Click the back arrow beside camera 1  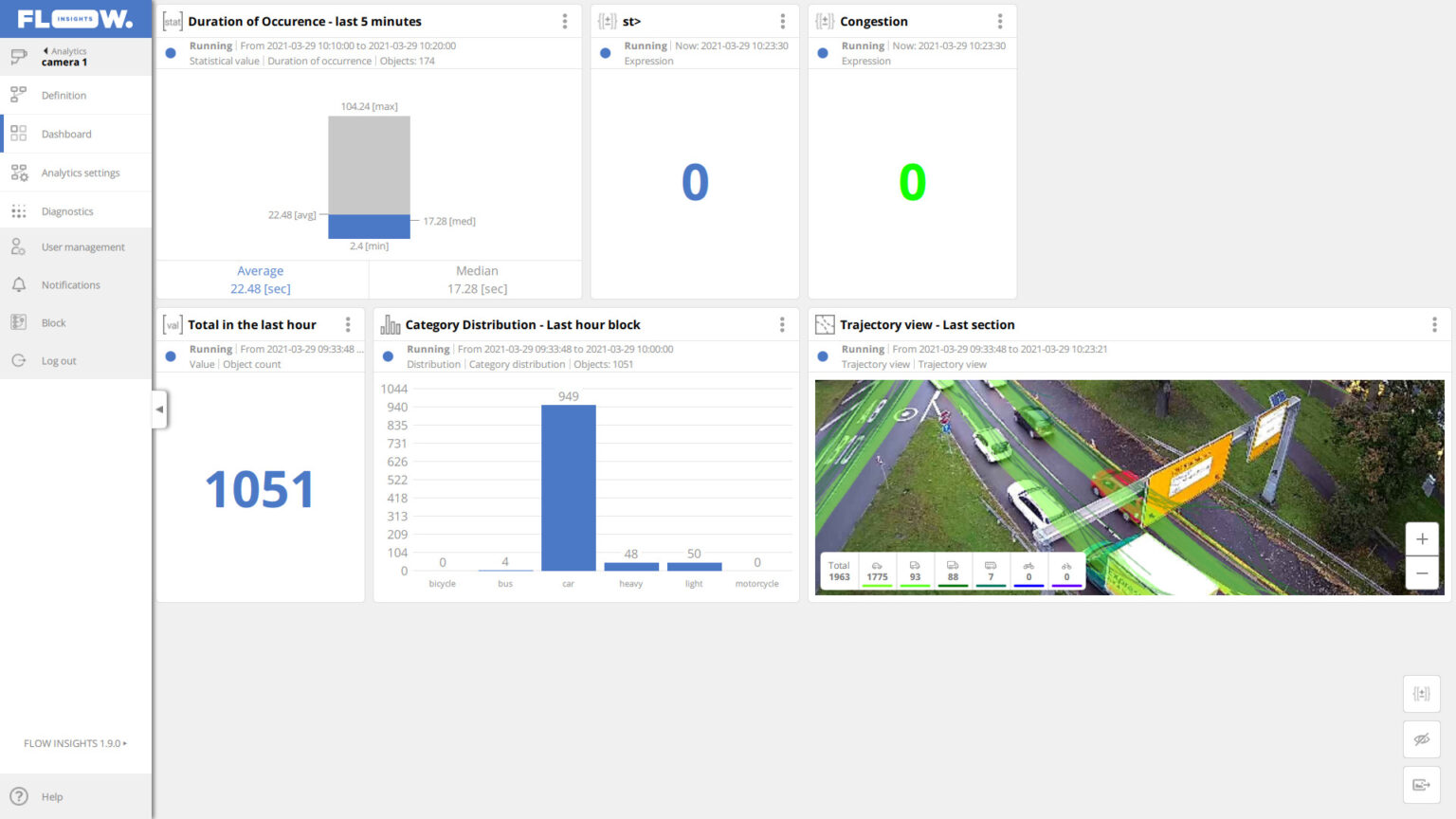click(x=45, y=49)
